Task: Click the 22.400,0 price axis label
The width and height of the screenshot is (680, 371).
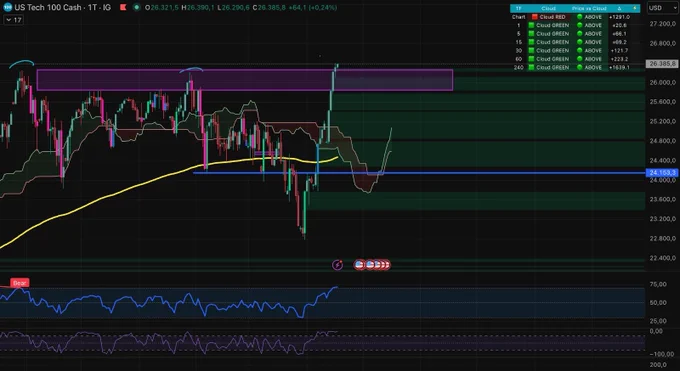Action: pos(663,258)
